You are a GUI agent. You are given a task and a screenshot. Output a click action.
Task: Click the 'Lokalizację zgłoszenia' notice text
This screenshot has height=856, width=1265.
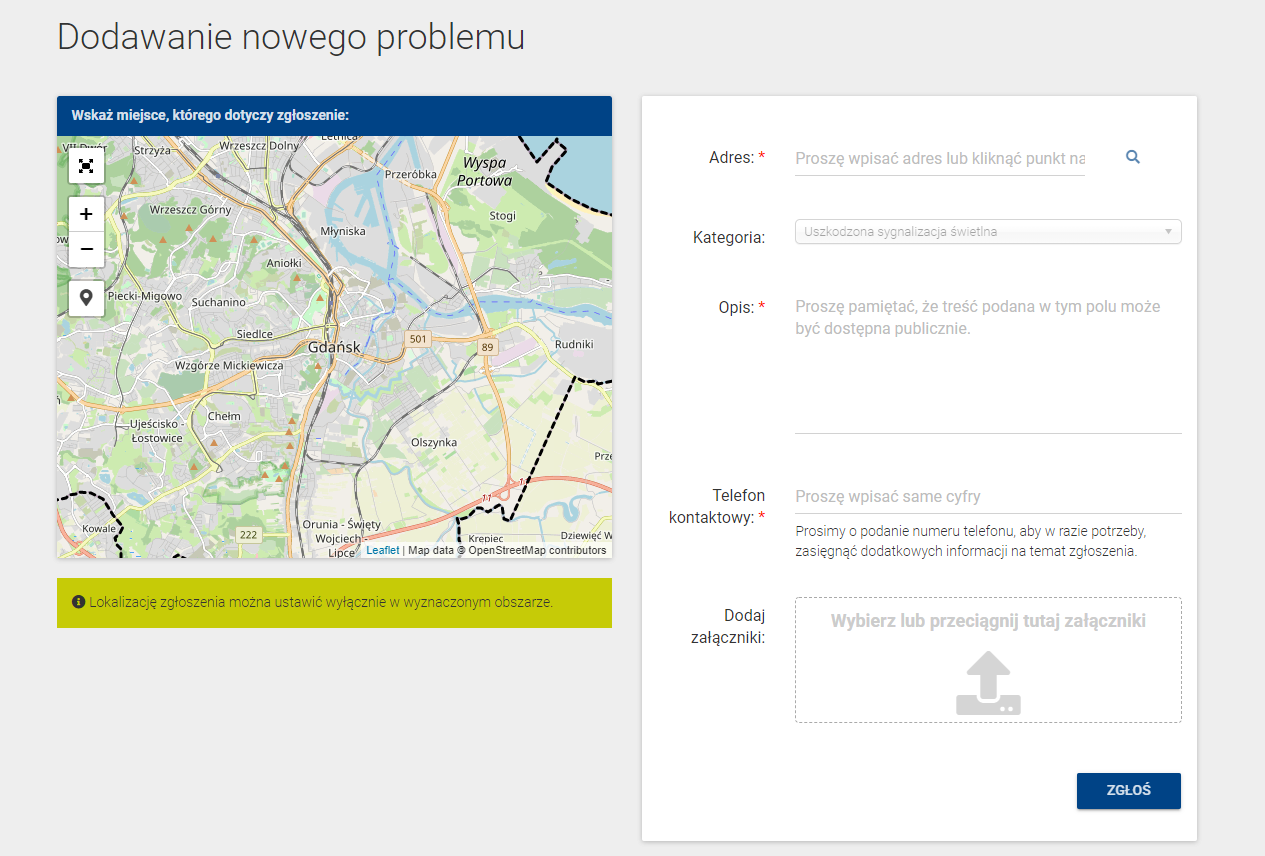pos(320,603)
